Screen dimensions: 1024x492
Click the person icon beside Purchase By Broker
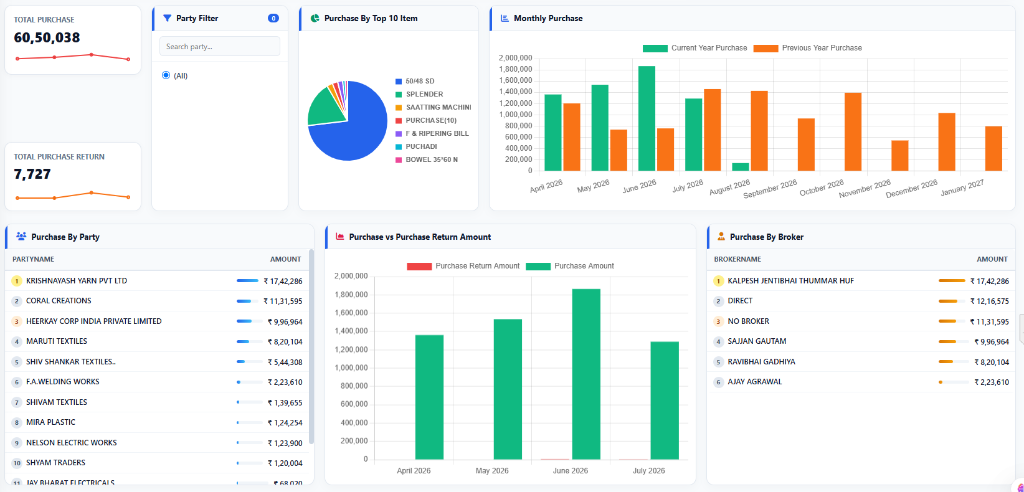click(721, 237)
